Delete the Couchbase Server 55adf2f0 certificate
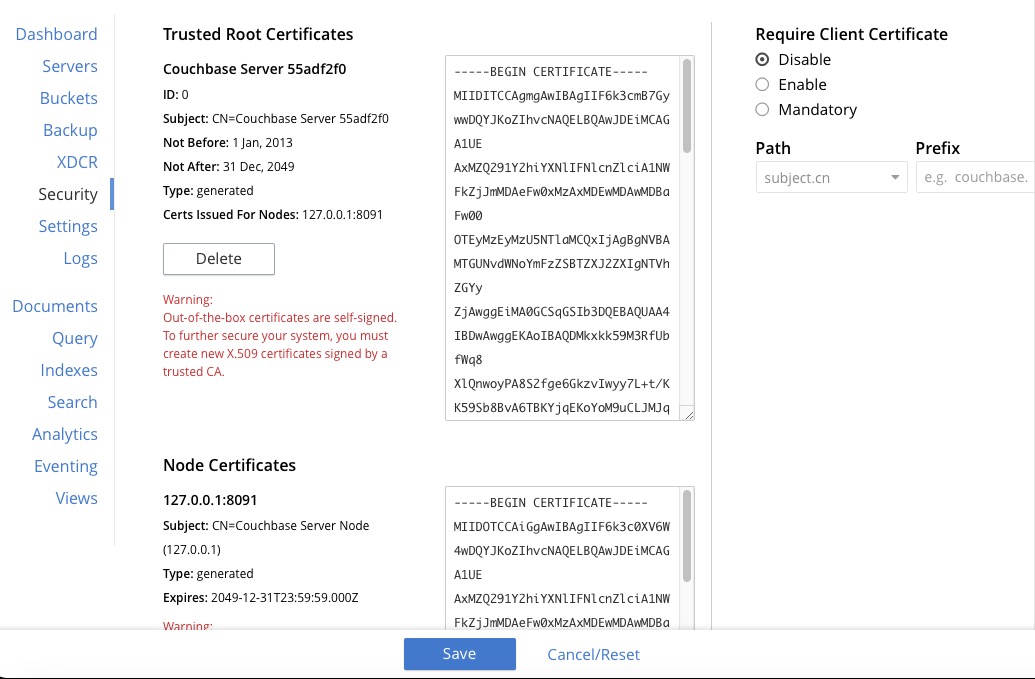Viewport: 1035px width, 679px height. tap(218, 258)
